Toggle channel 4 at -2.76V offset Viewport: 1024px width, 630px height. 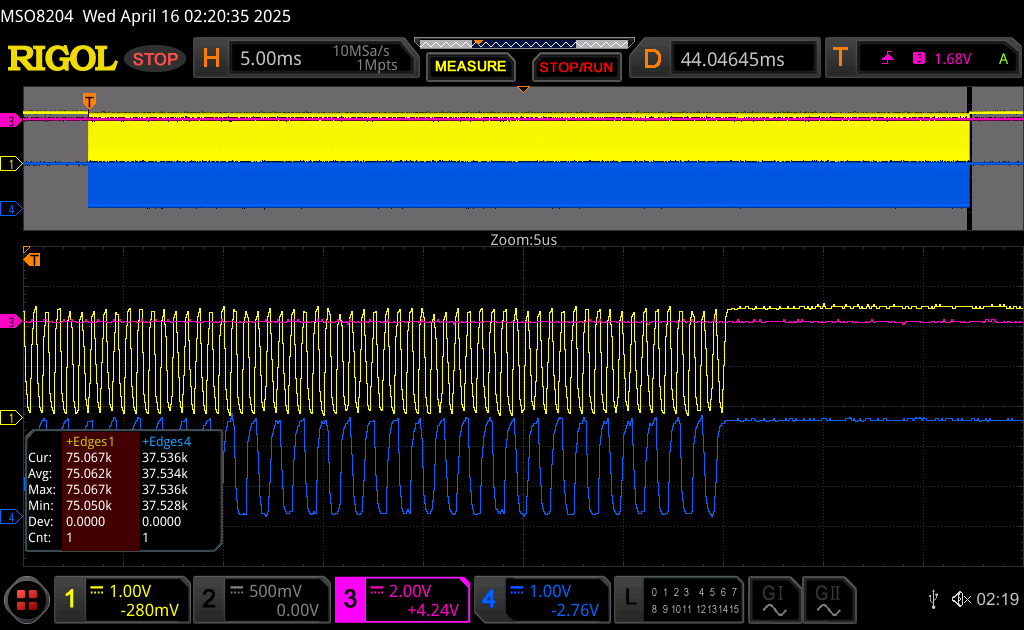pos(540,600)
